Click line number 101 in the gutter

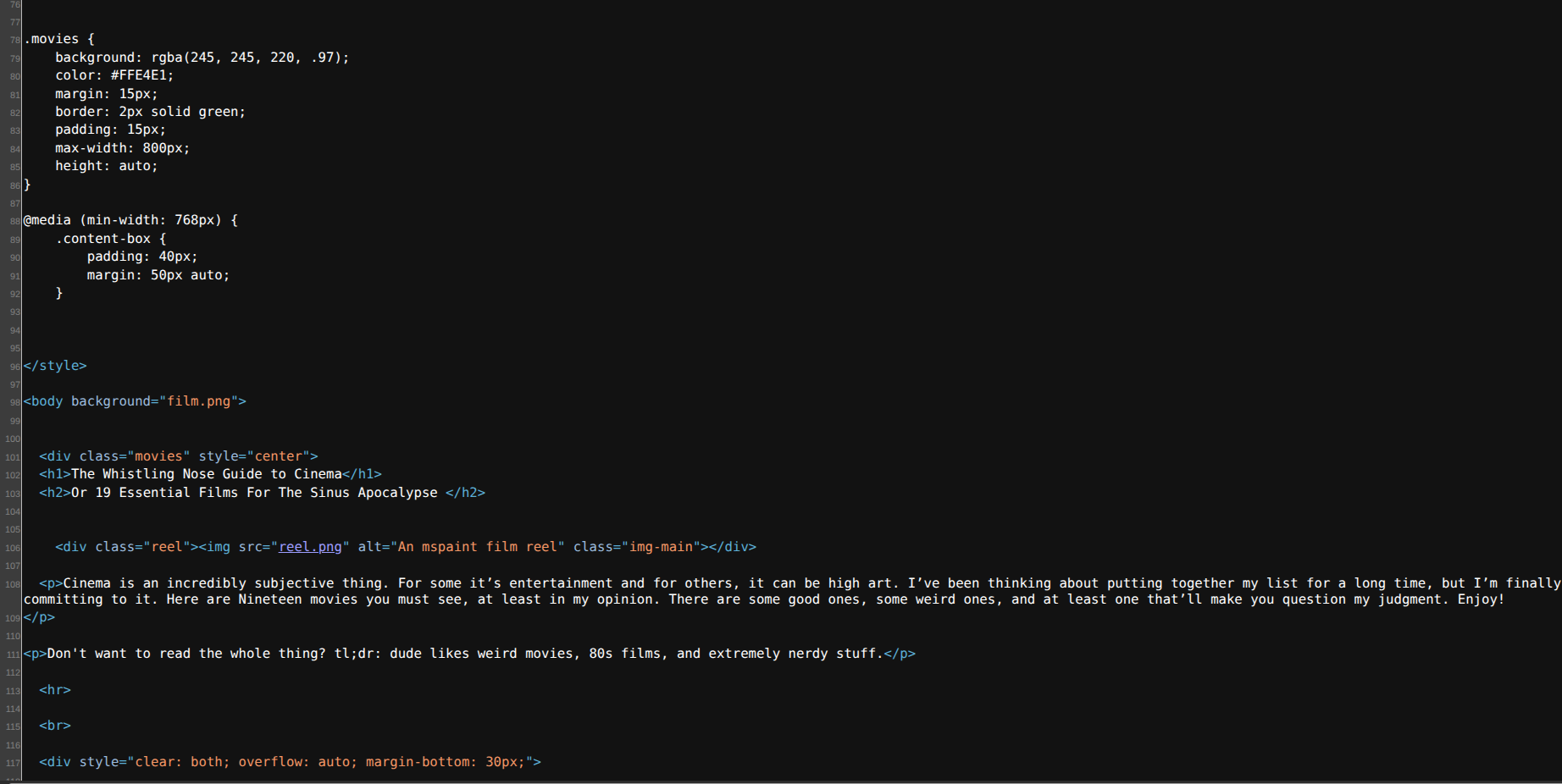tap(12, 457)
